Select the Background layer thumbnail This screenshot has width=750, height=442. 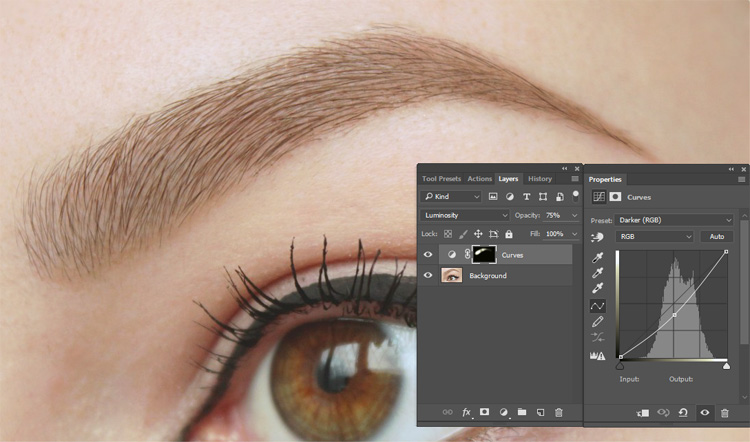coord(452,275)
